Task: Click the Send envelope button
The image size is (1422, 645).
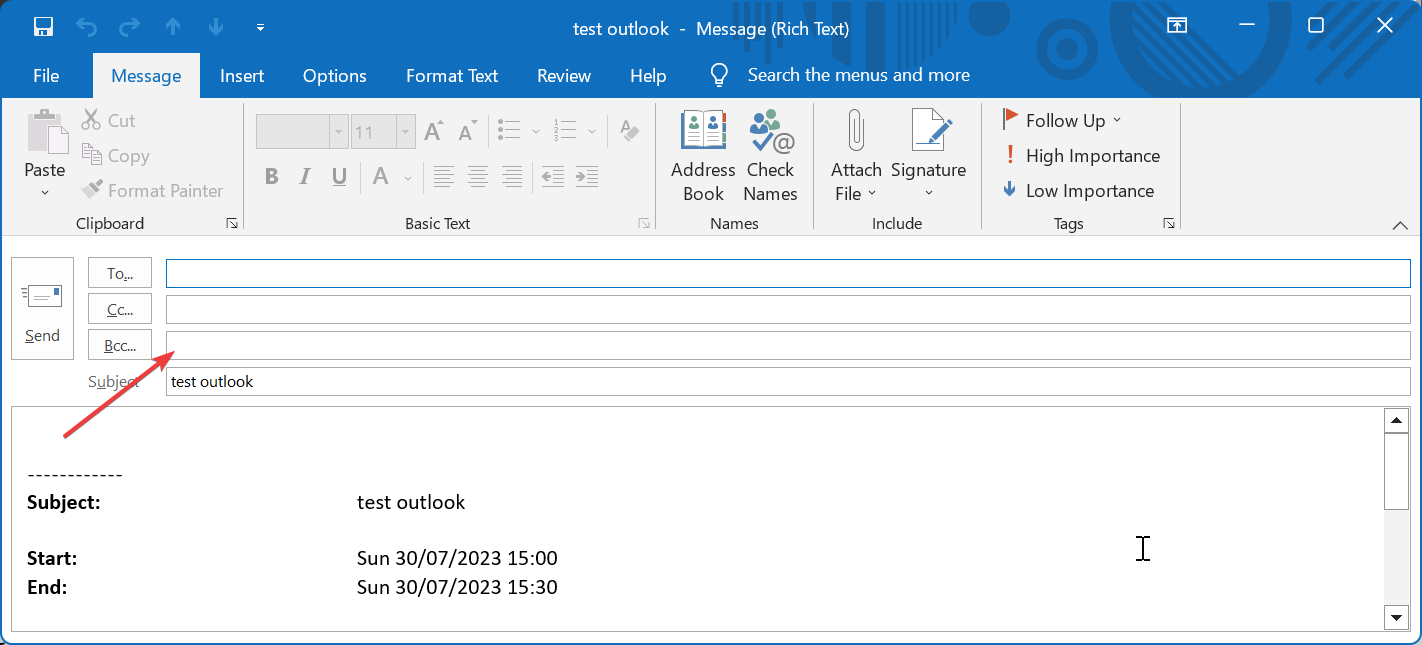Action: tap(42, 308)
